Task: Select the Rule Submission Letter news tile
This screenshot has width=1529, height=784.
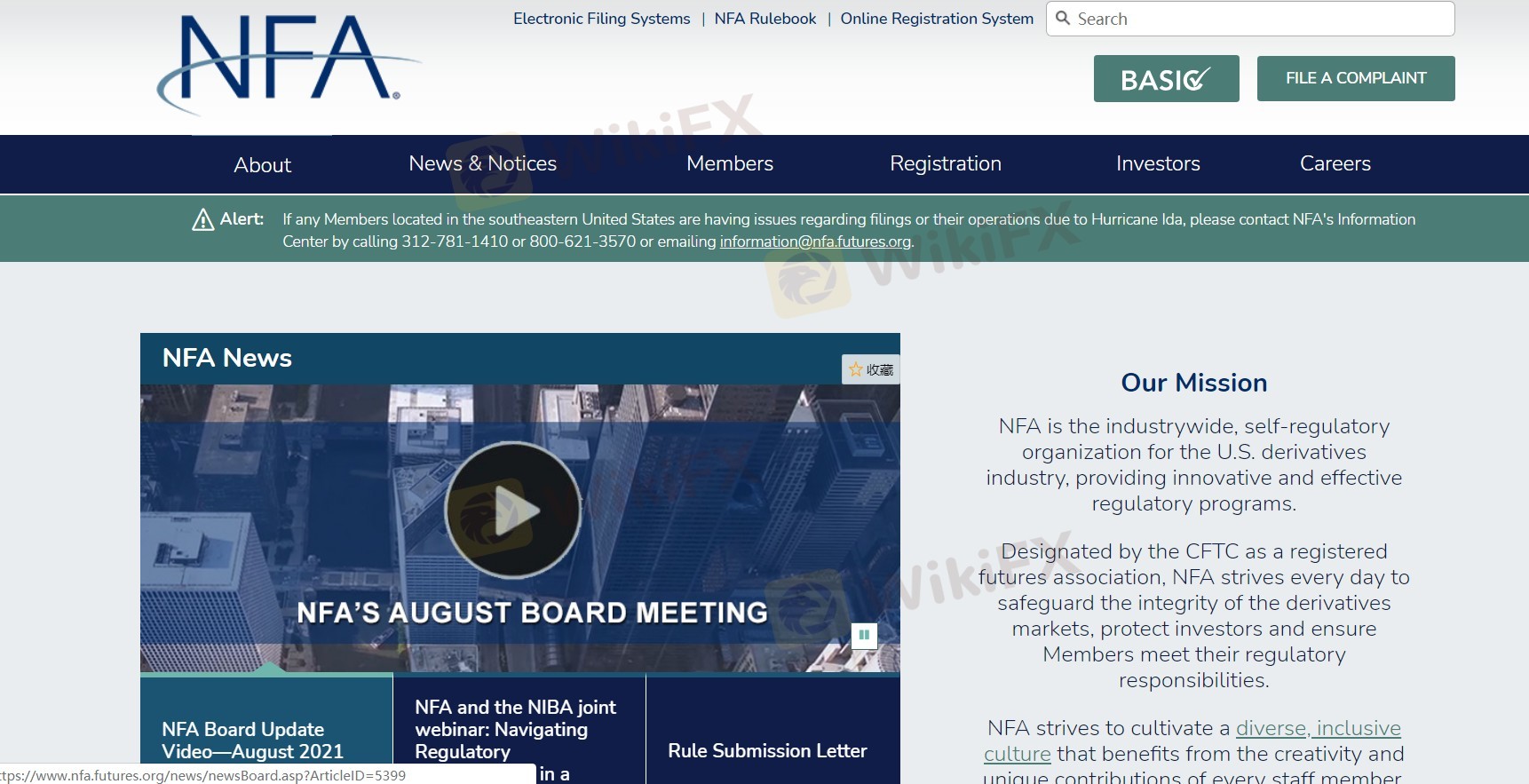Action: [767, 750]
